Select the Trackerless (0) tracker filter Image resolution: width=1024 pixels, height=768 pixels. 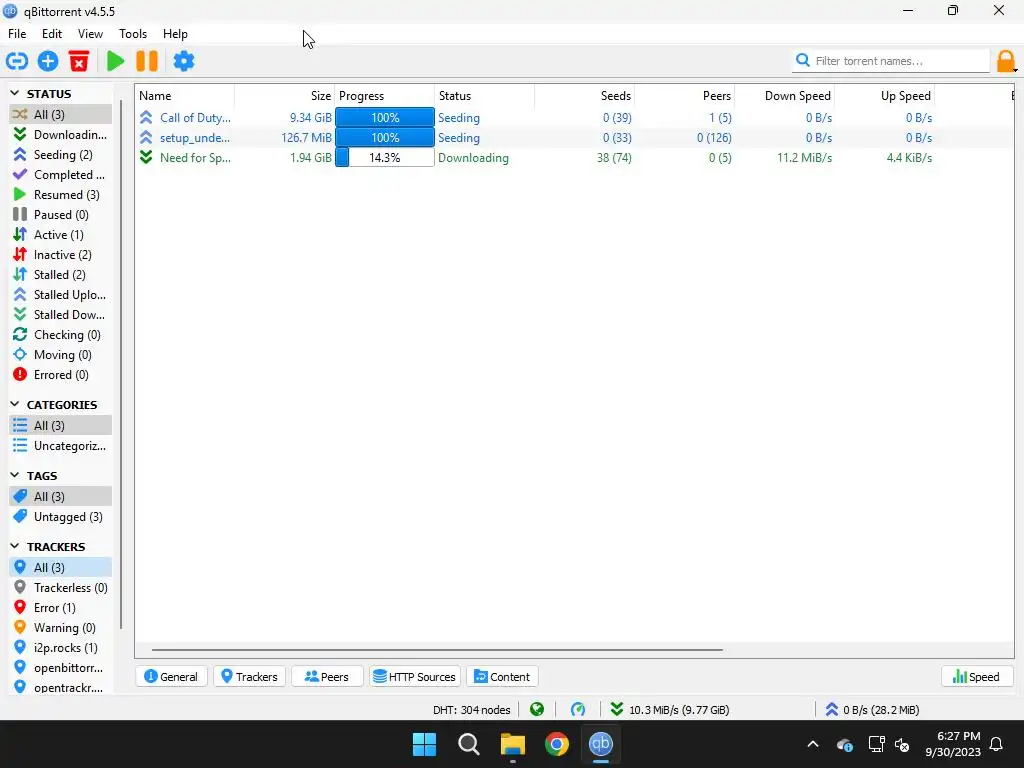(x=61, y=588)
